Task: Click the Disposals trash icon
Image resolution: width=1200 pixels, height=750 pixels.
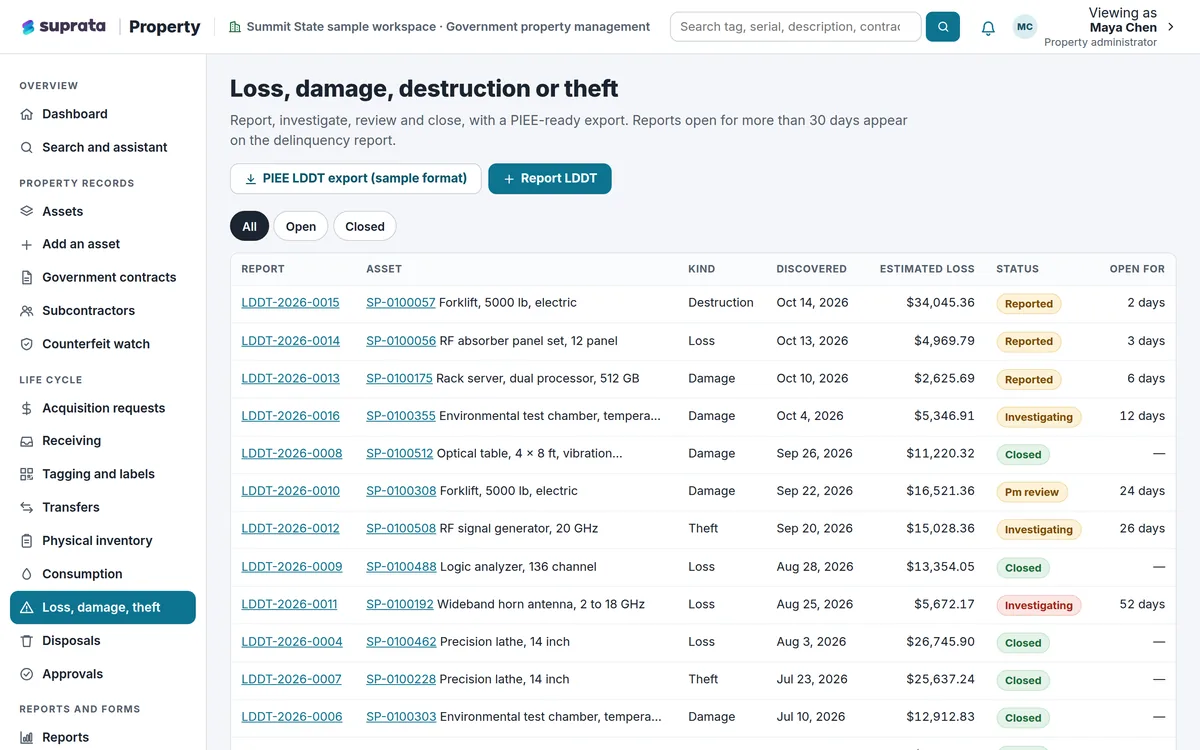Action: (27, 641)
